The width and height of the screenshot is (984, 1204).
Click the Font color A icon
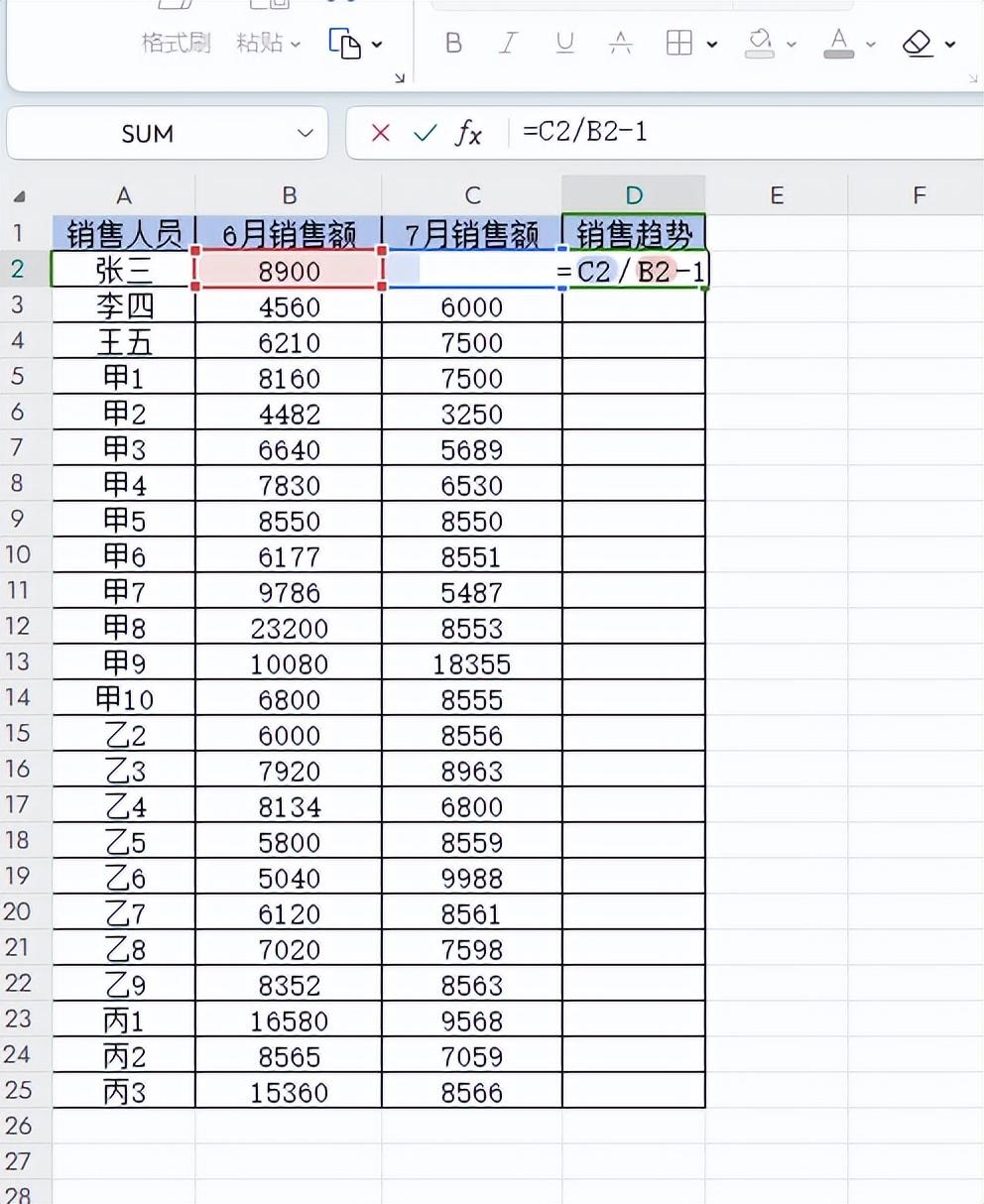[839, 44]
